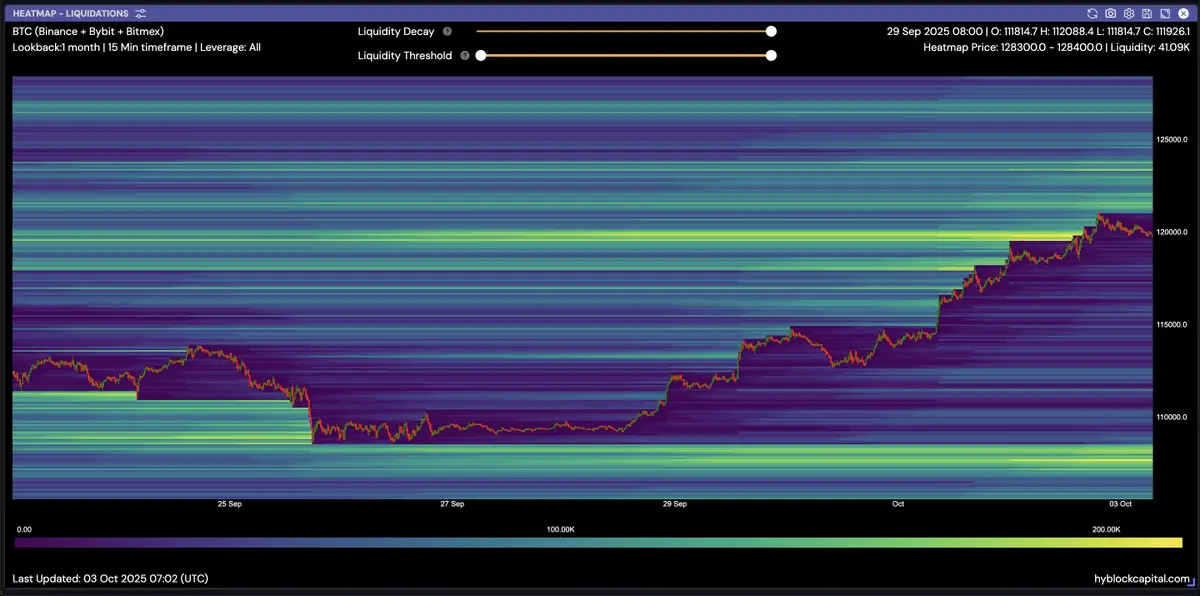1200x596 pixels.
Task: Click the 115000.0 price axis label
Action: click(x=1172, y=325)
